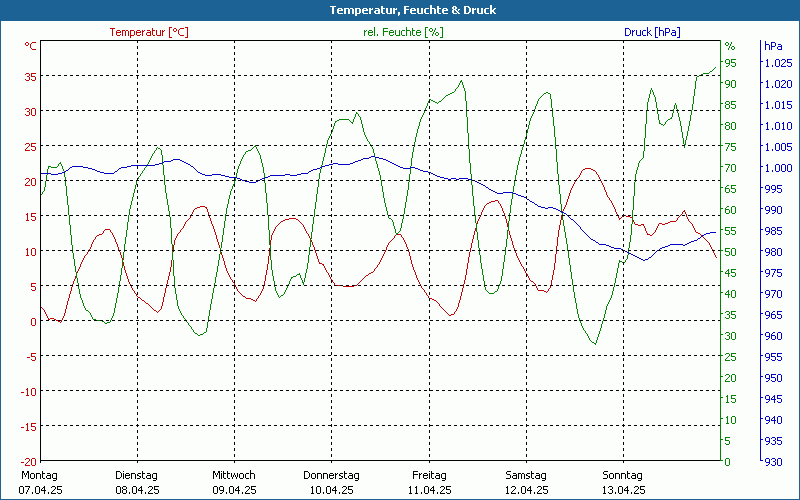
Task: Click the 'Freitag' day label
Action: (429, 475)
